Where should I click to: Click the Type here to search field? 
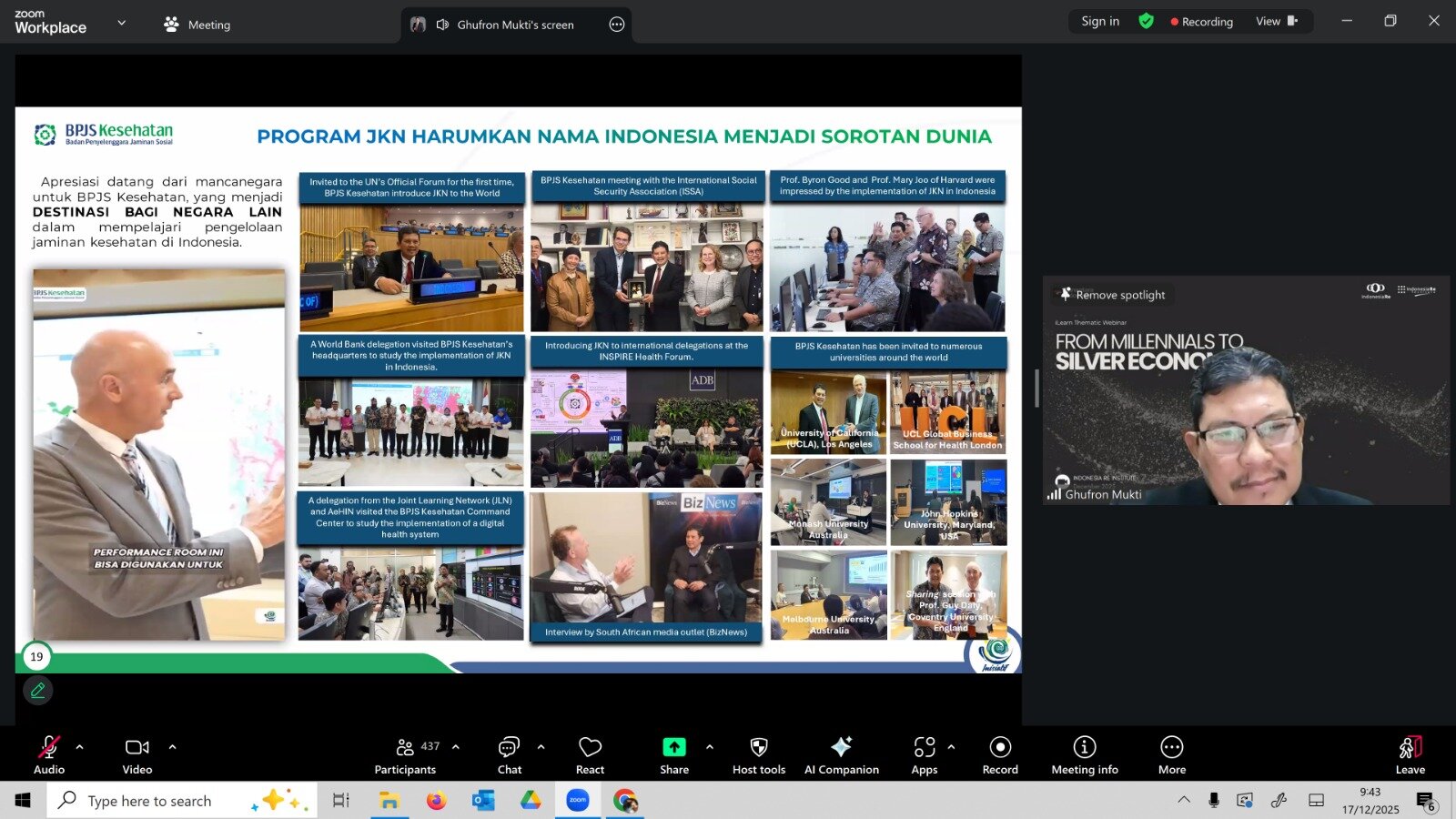150,800
